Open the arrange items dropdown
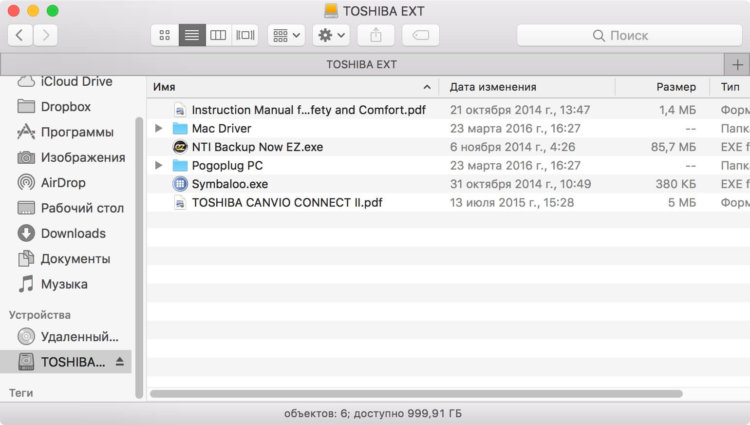750x425 pixels. [x=286, y=35]
